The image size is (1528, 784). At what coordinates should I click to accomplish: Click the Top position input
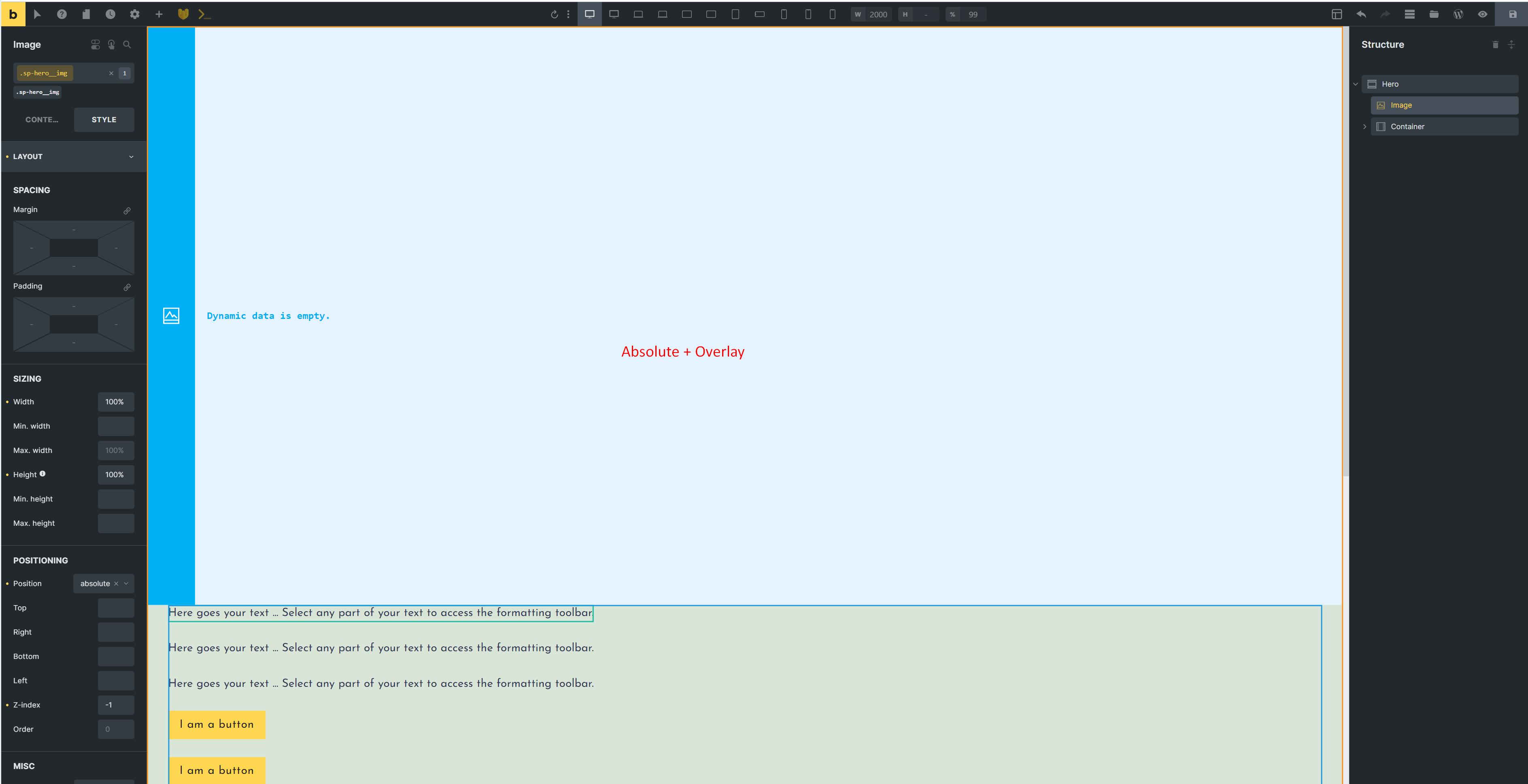[116, 608]
